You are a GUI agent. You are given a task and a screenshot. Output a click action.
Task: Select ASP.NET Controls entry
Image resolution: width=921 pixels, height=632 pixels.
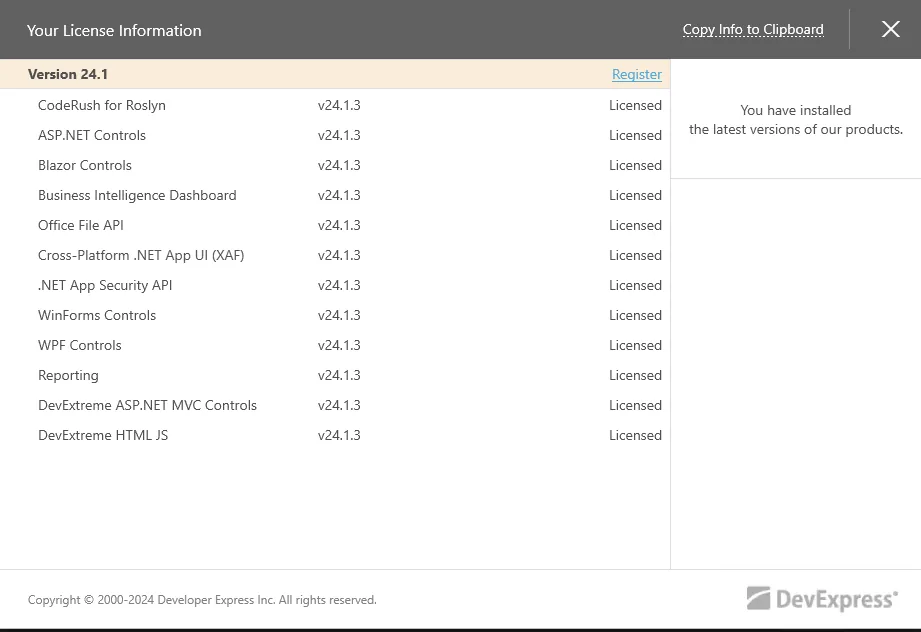335,135
